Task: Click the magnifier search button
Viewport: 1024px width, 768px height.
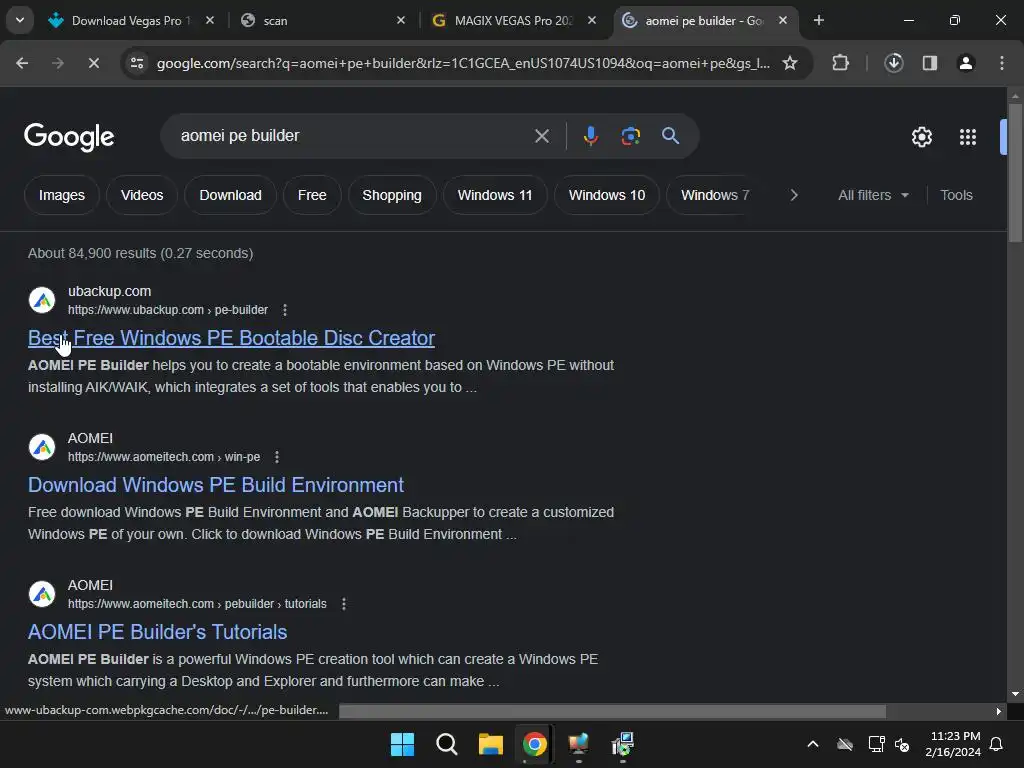Action: pos(670,136)
